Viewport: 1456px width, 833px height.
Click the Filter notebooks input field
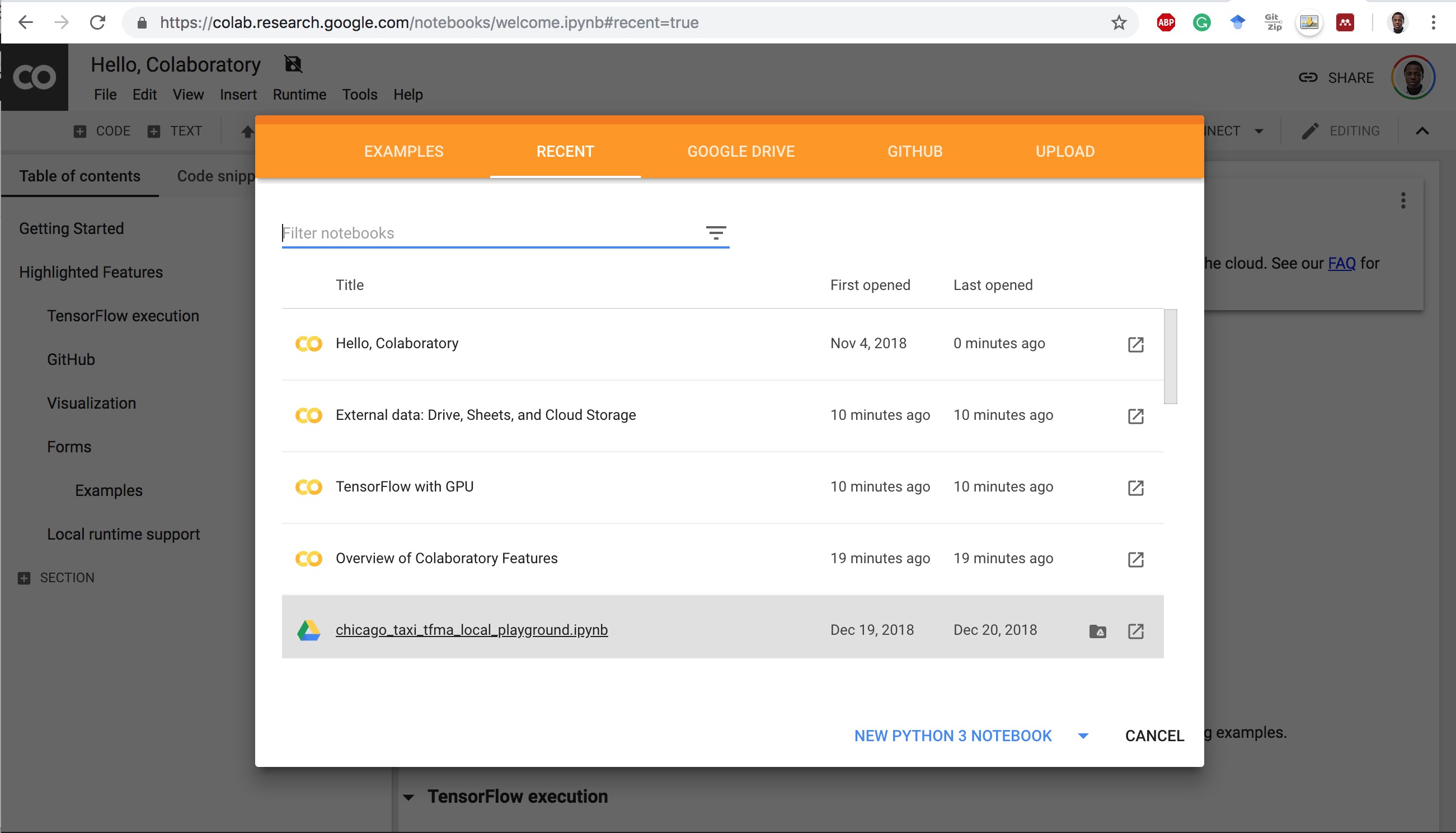point(490,232)
